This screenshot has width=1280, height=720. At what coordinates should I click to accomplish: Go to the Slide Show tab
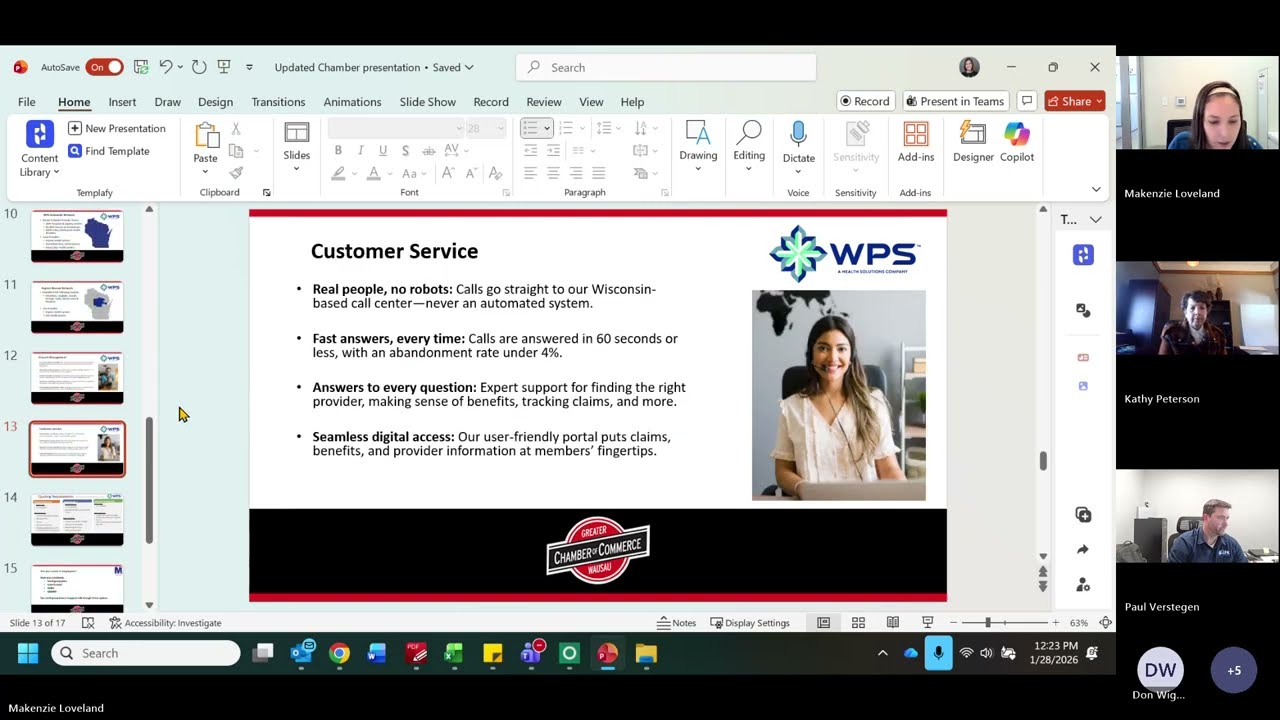tap(427, 101)
